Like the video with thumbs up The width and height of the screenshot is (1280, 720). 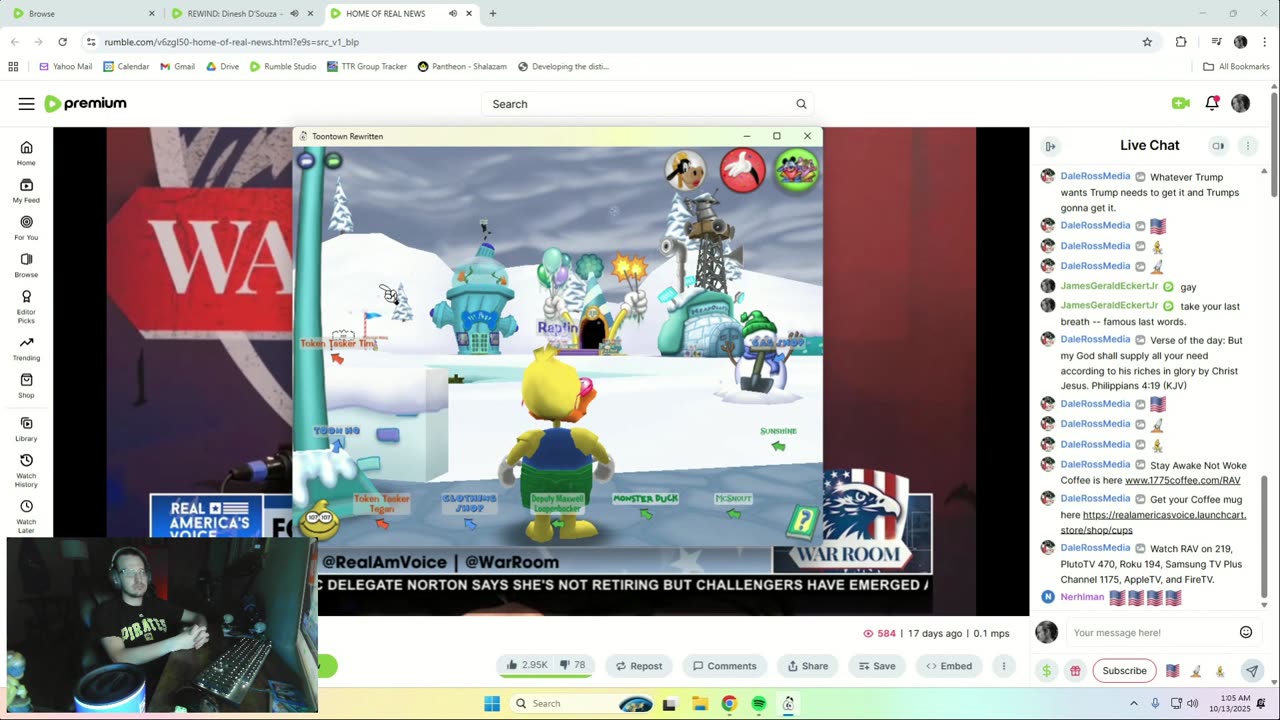(x=528, y=665)
